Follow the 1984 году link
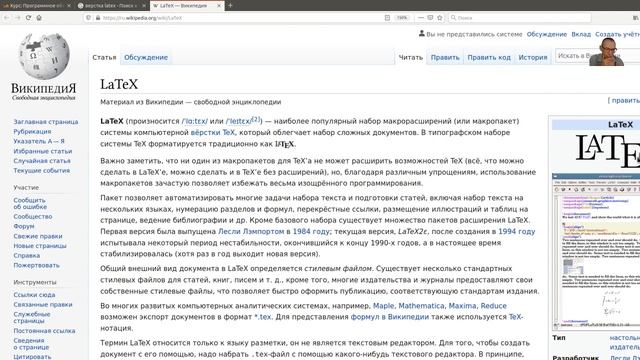Screen dimensions: 640x360 [311, 231]
